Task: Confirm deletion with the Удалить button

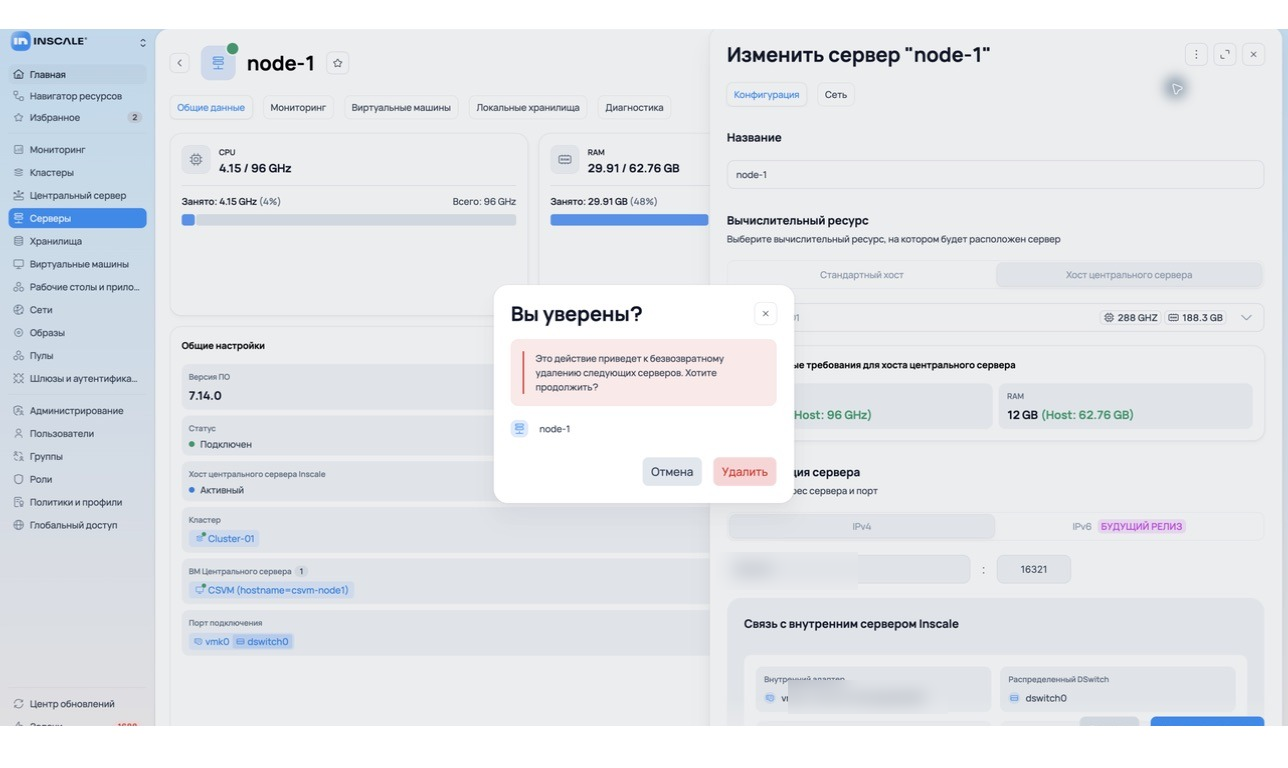Action: (744, 472)
